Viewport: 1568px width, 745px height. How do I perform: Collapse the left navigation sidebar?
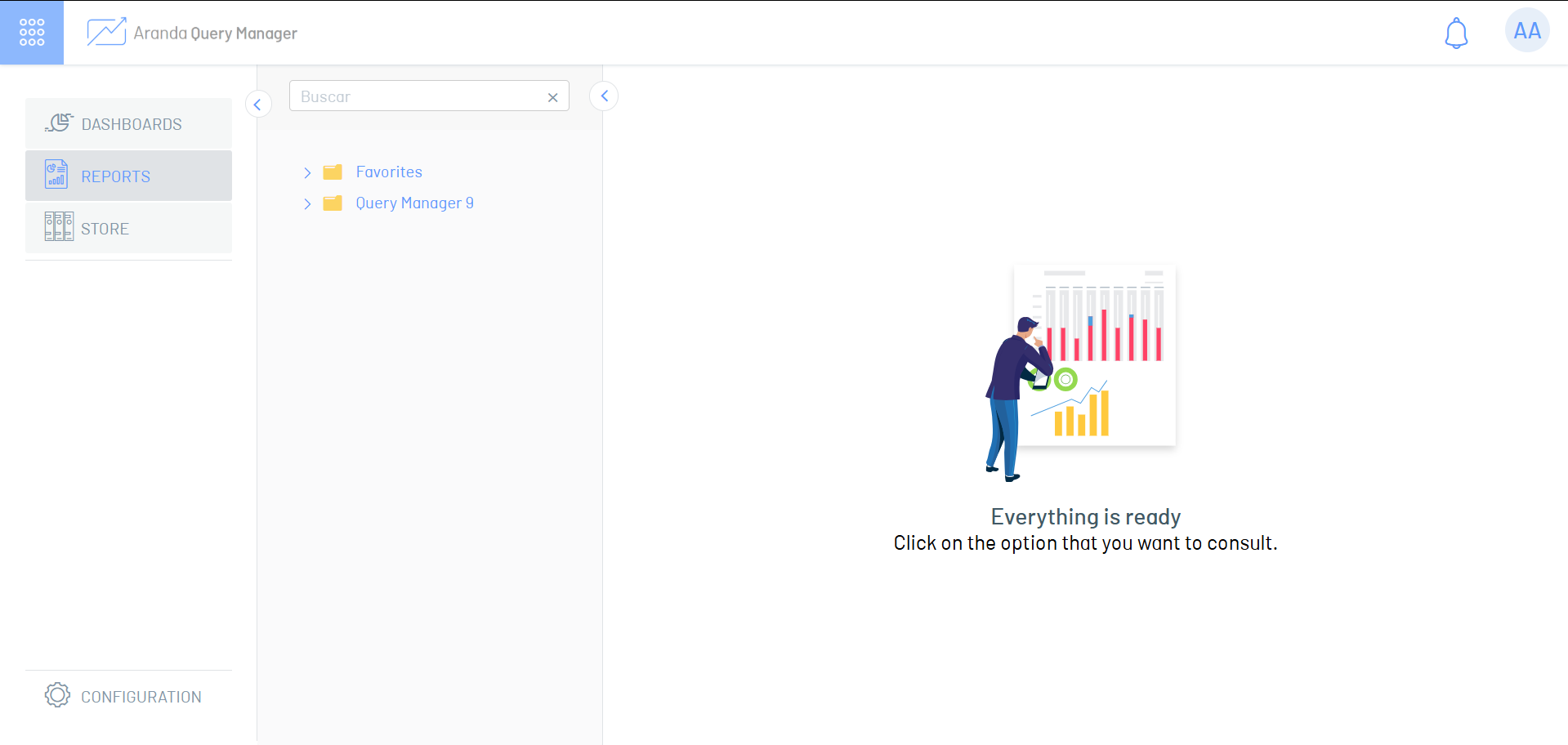pos(258,105)
